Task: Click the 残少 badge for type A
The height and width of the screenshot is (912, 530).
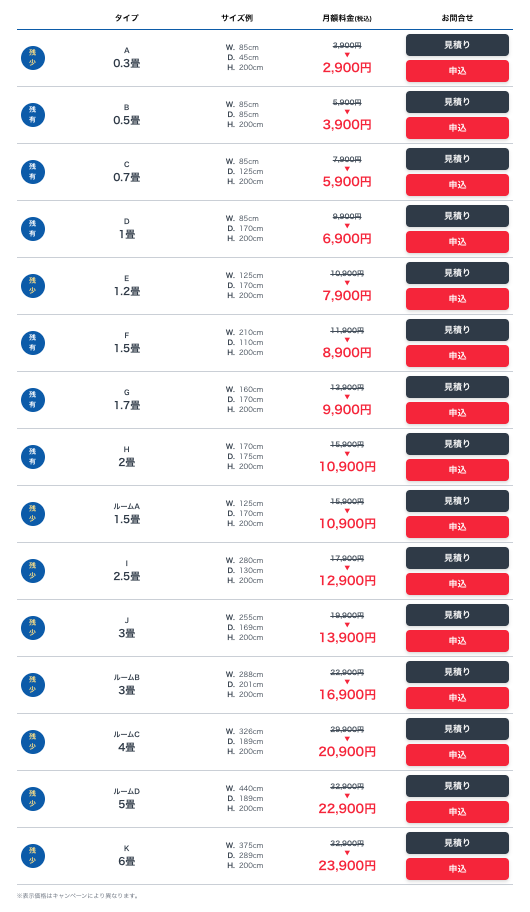Action: [33, 58]
